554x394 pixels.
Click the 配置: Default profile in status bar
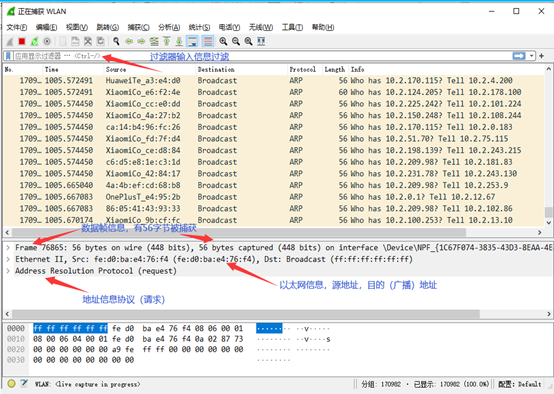[520, 384]
